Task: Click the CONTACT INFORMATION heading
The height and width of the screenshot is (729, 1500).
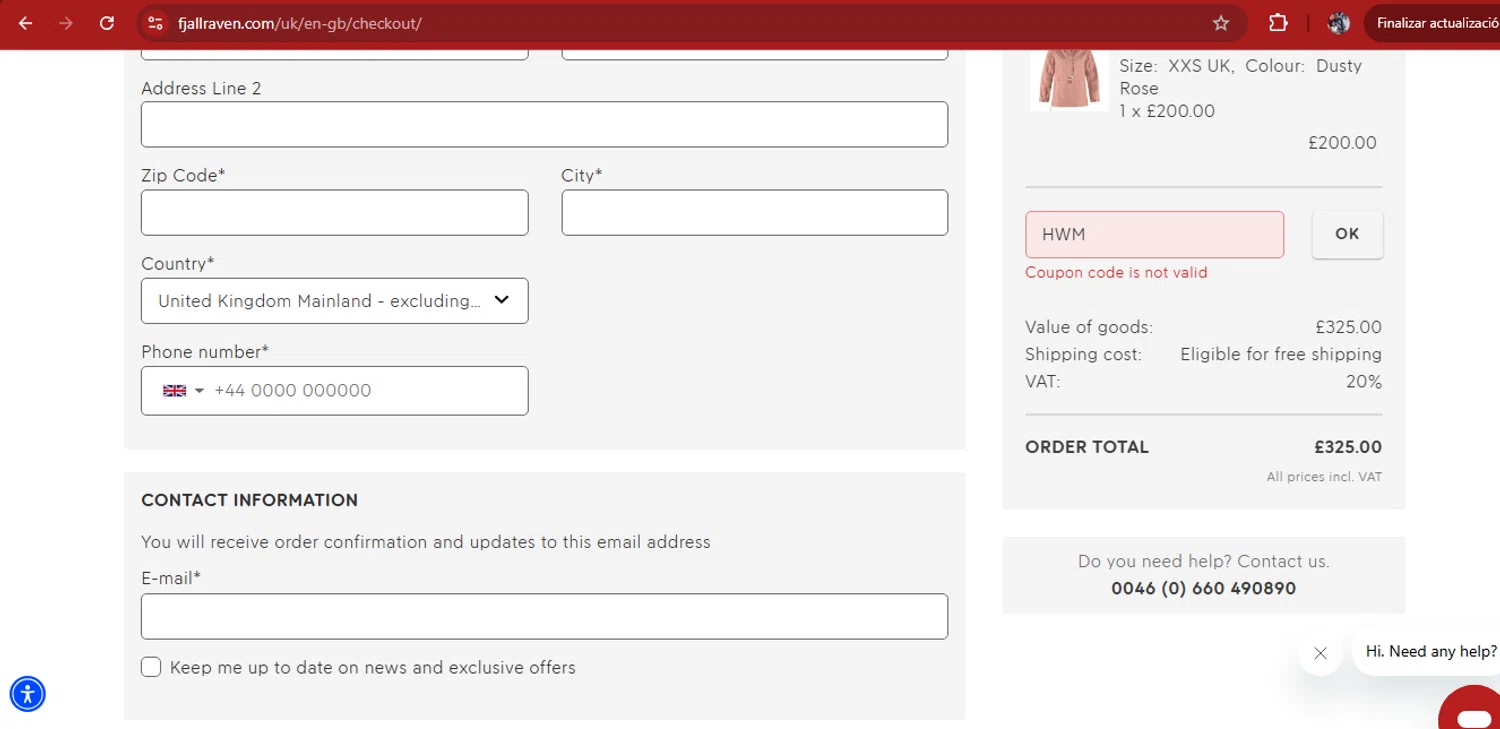Action: coord(249,500)
